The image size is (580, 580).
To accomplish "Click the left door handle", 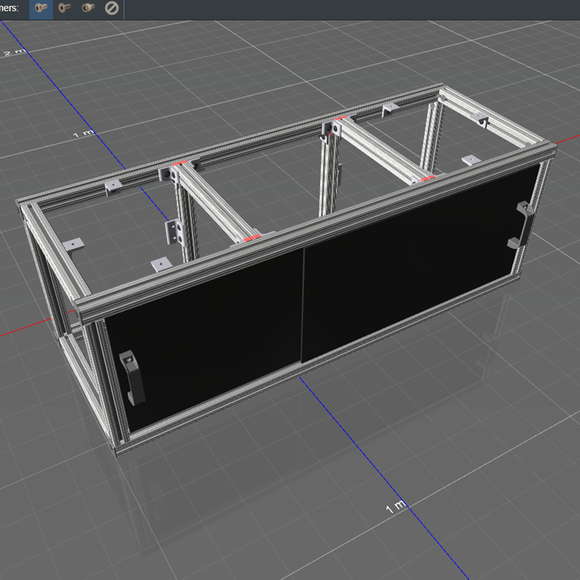I will click(x=132, y=377).
